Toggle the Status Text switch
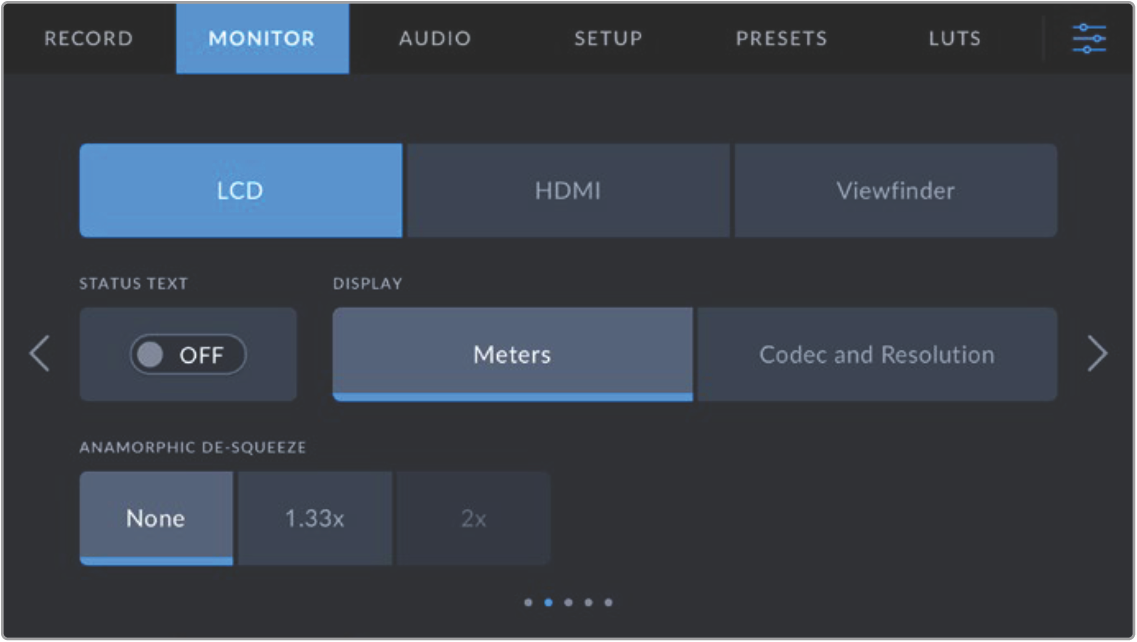The image size is (1137, 642). click(188, 355)
